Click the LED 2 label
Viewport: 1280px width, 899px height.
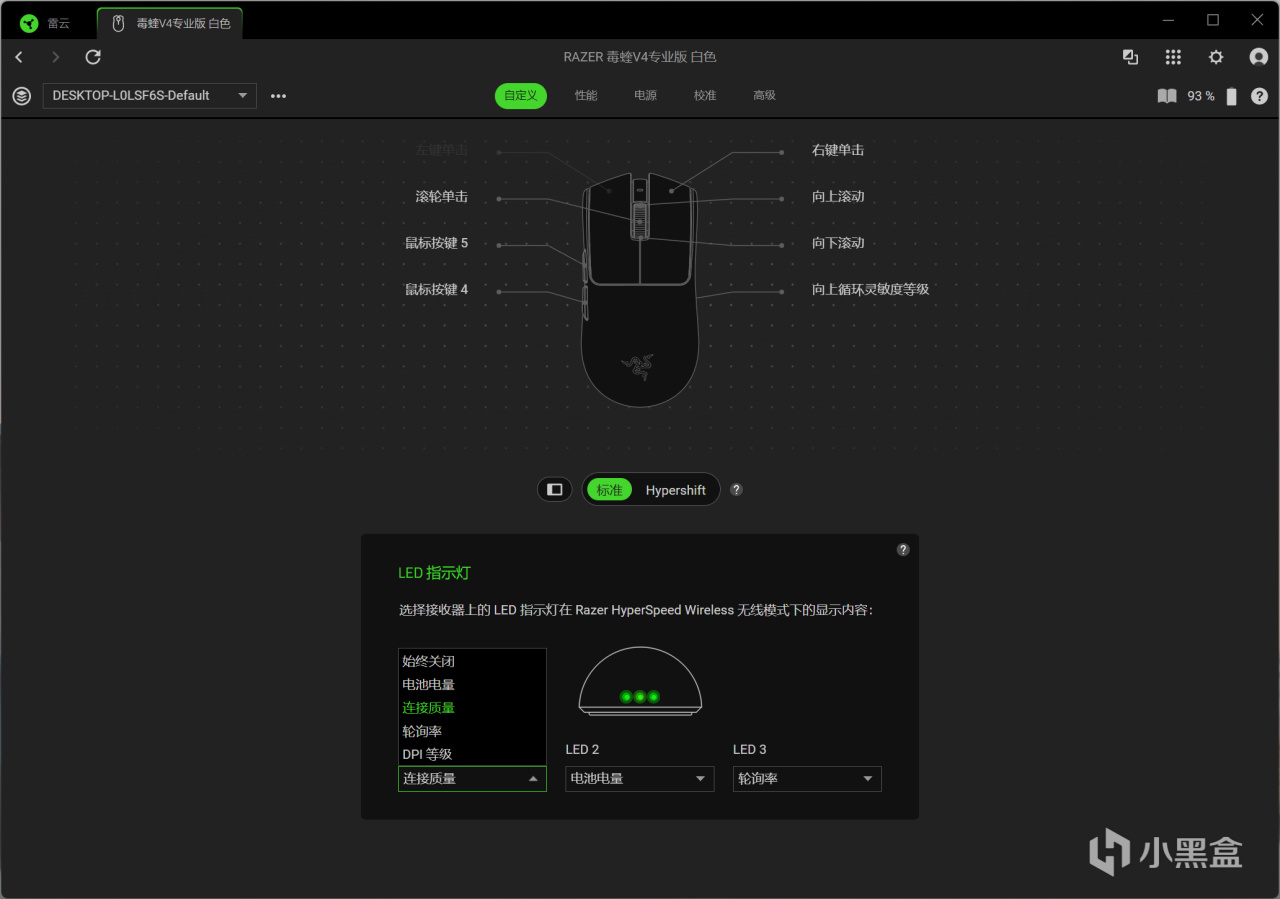click(x=582, y=749)
